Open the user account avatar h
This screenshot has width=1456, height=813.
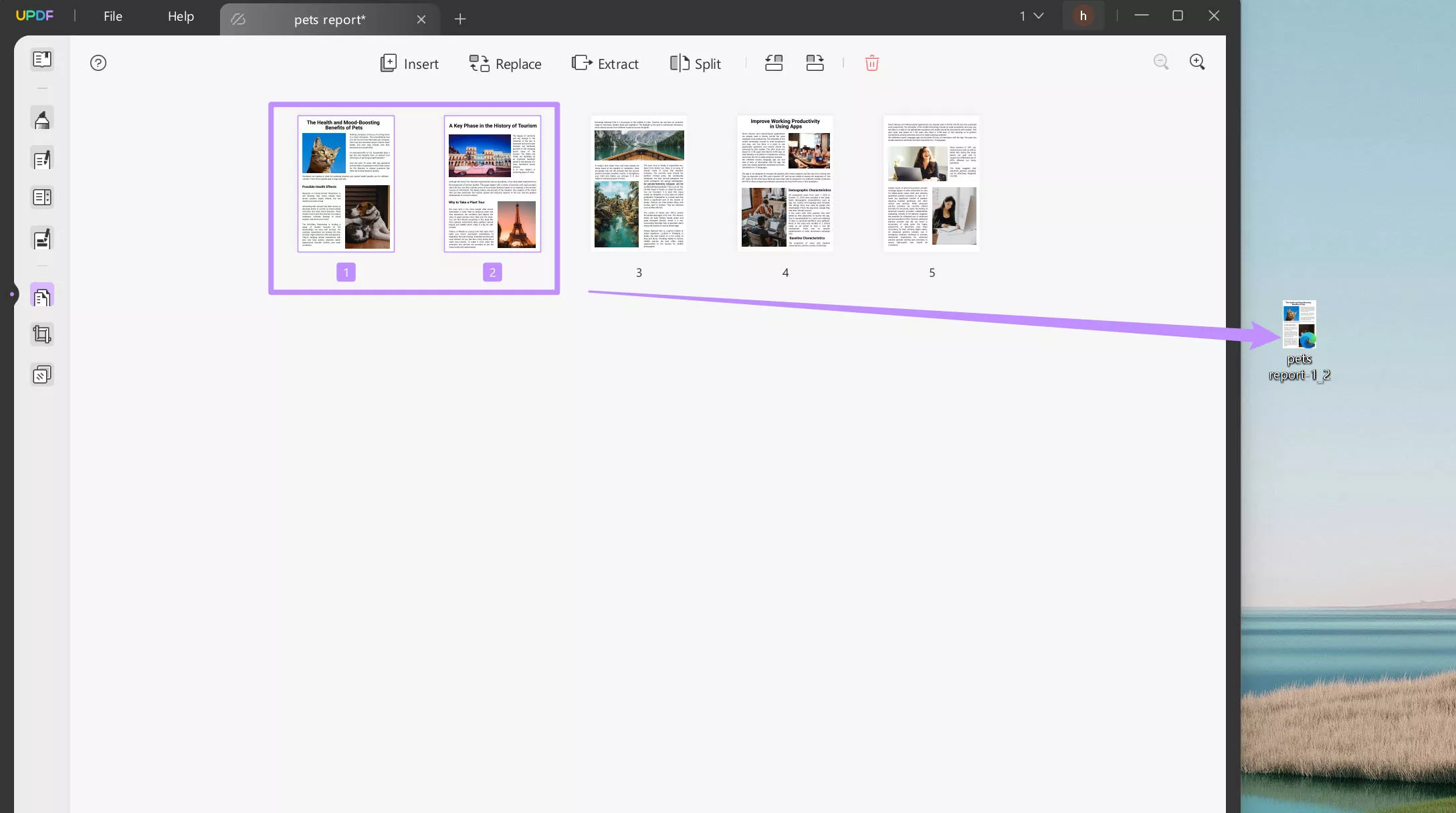click(x=1083, y=16)
